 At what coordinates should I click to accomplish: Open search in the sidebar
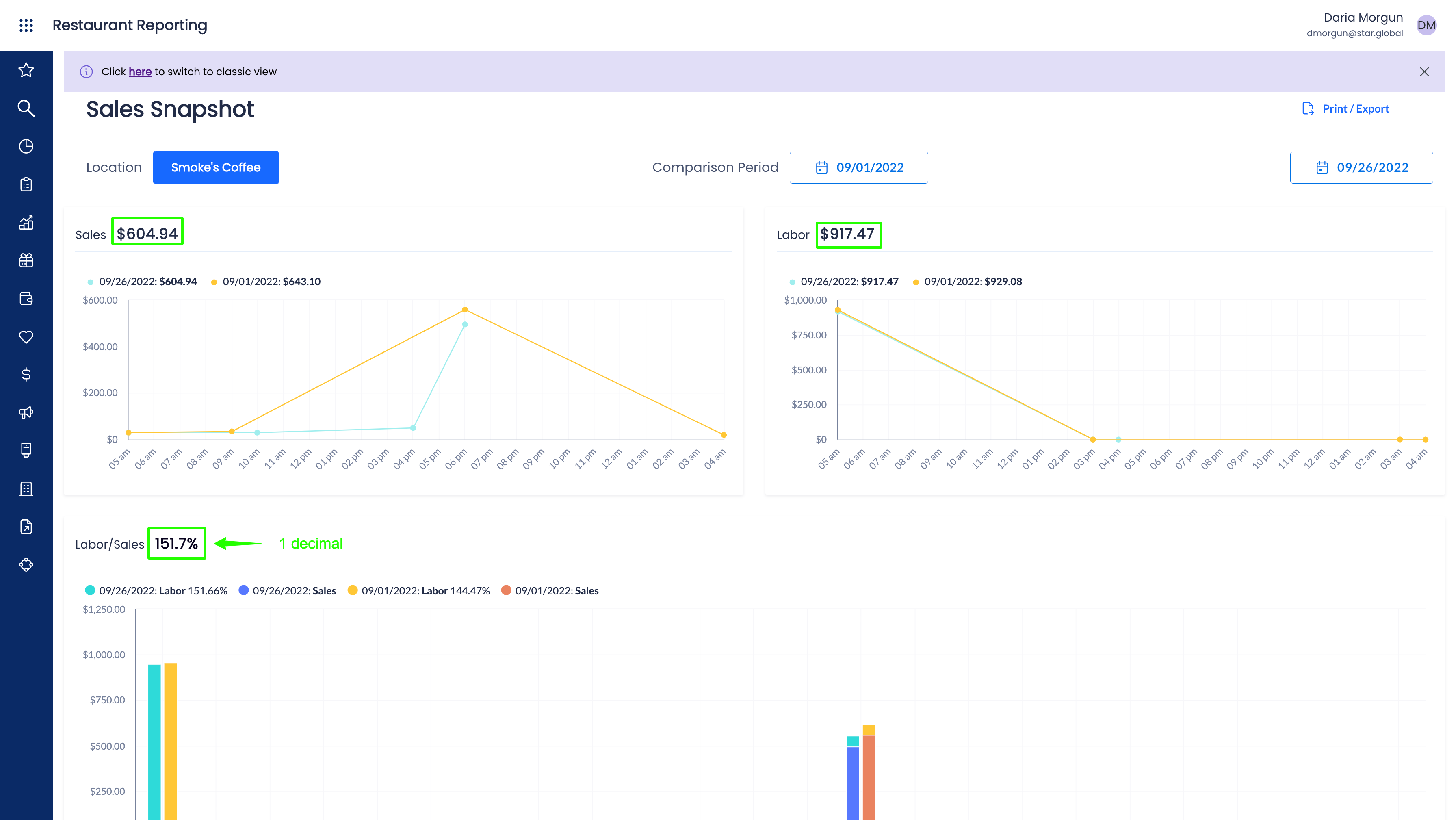pos(26,108)
